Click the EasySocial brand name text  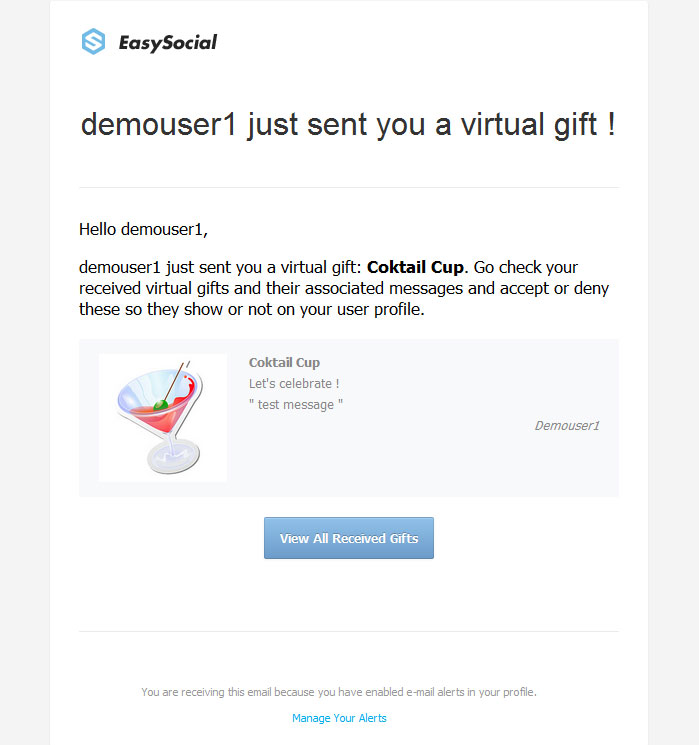tap(168, 43)
